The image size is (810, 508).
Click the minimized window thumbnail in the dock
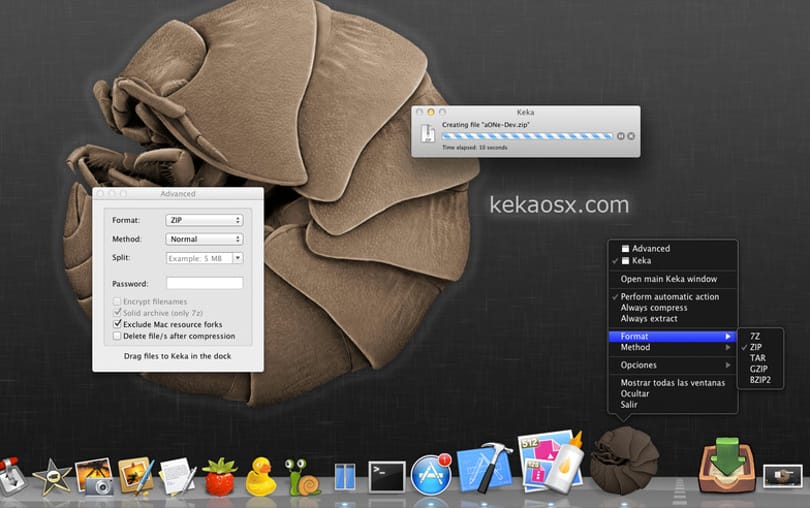coord(783,476)
